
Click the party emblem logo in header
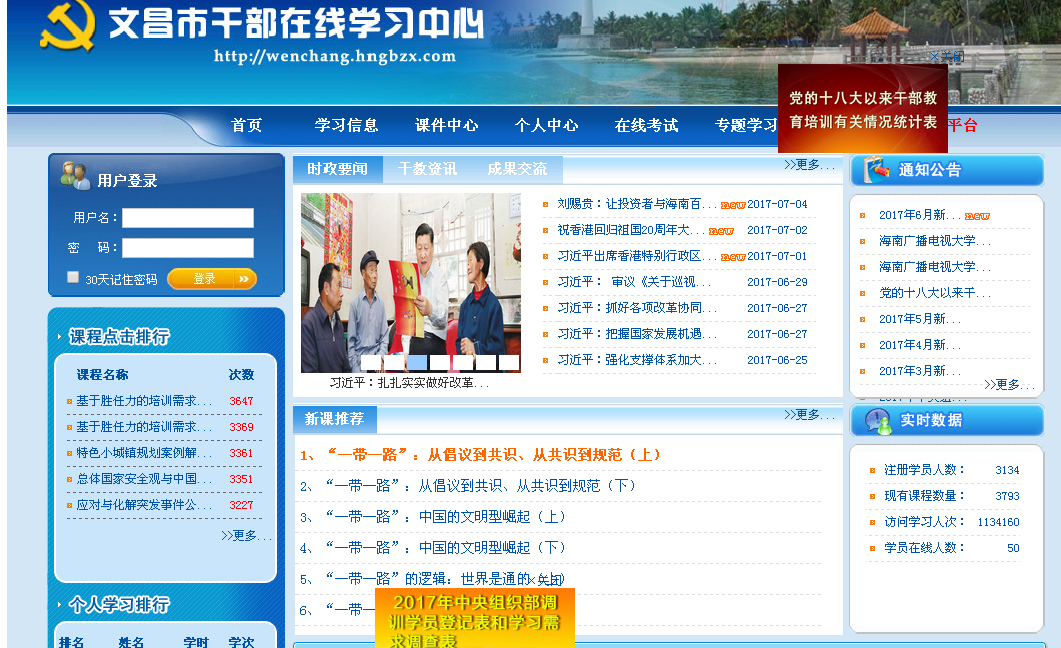68,27
